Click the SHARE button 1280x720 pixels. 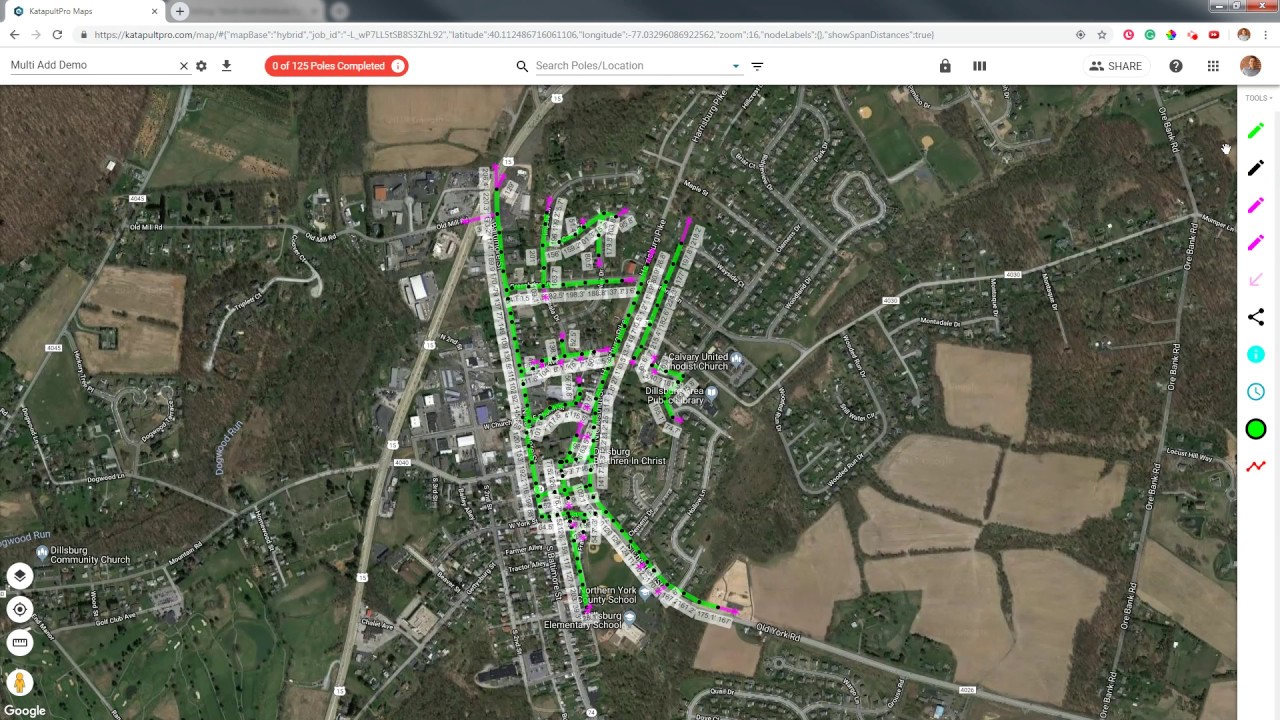(1116, 66)
